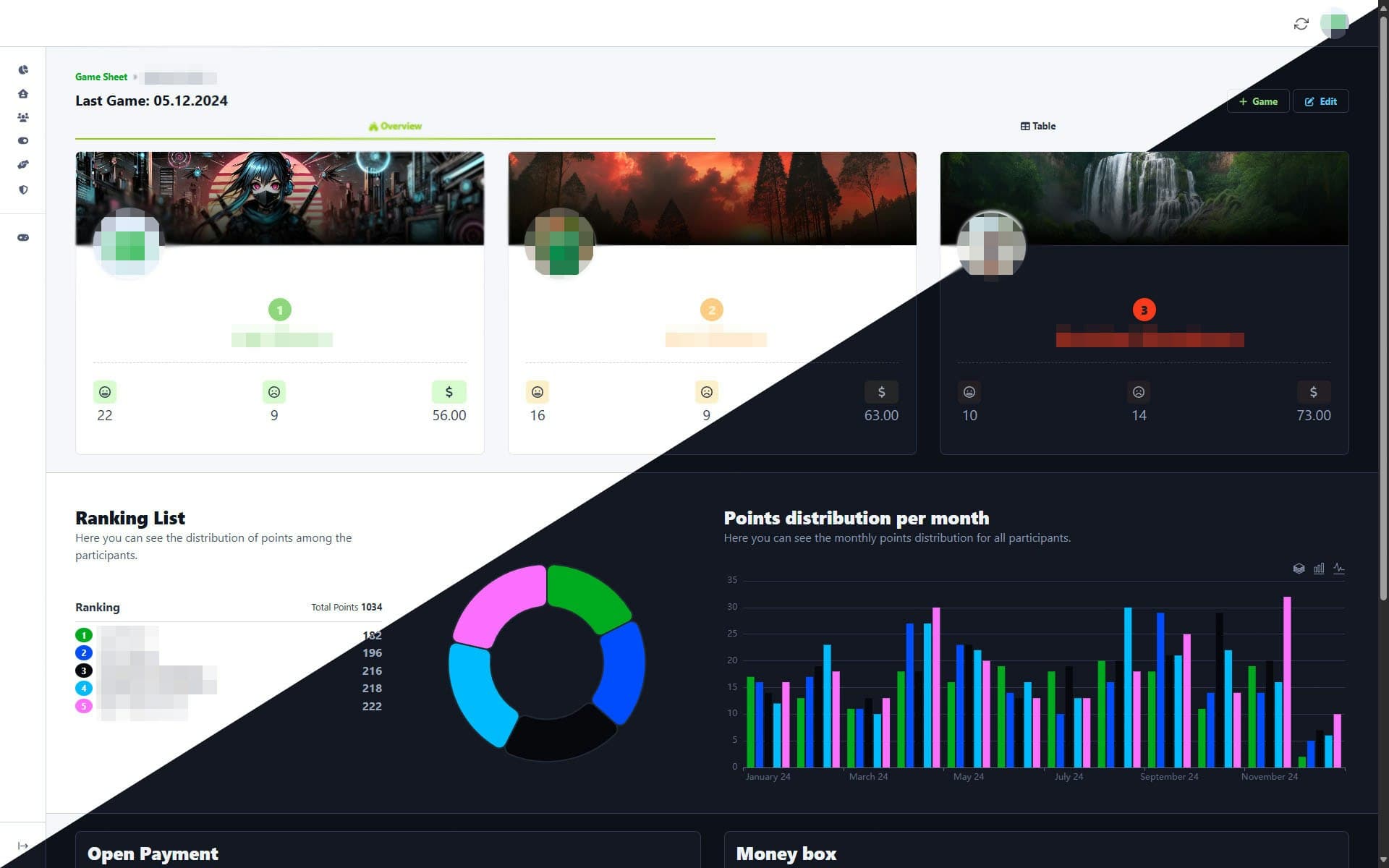
Task: Click the gamepad icon at the sidebar bottom
Action: click(23, 237)
